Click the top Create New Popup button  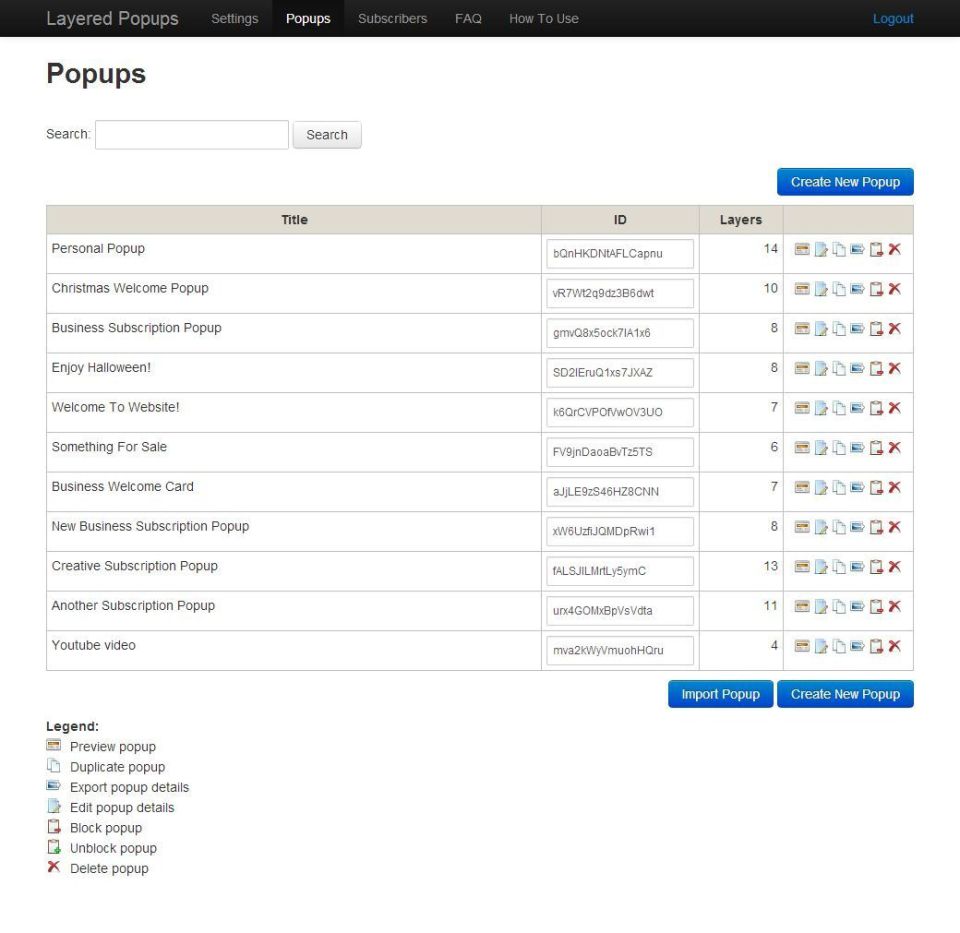click(845, 182)
